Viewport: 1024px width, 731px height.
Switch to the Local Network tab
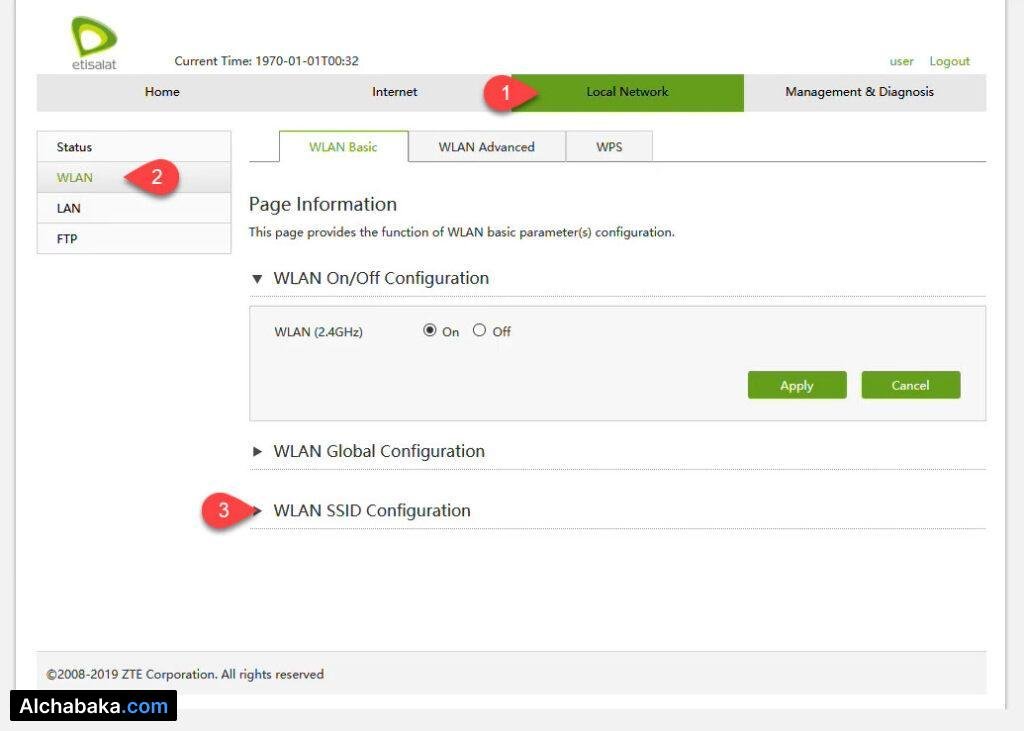coord(627,92)
